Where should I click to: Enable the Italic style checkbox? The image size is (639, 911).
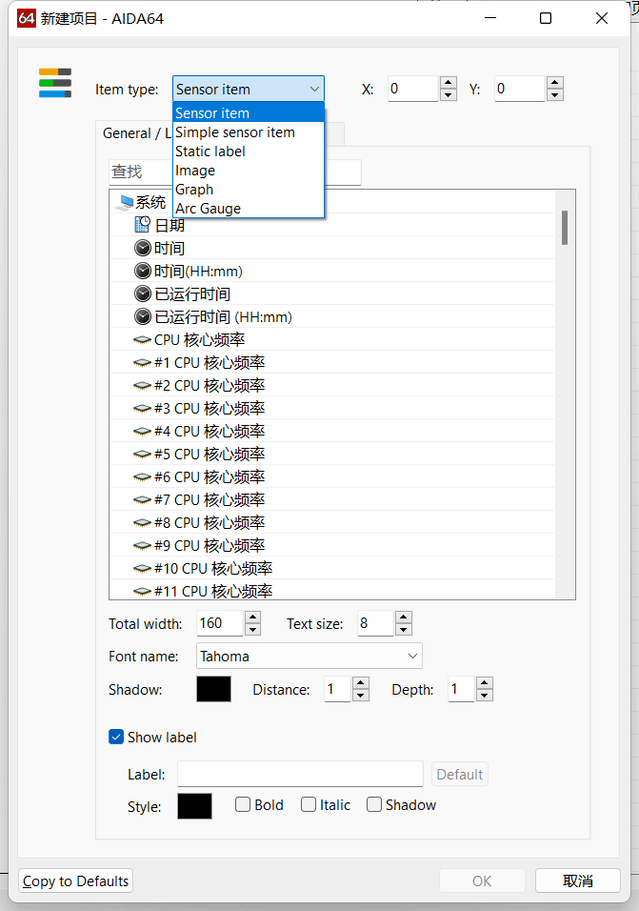click(308, 804)
